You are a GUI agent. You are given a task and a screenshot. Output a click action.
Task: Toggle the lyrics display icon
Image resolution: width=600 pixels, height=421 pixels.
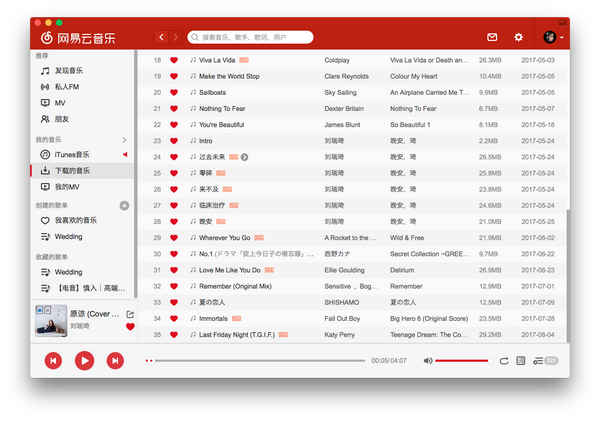520,361
